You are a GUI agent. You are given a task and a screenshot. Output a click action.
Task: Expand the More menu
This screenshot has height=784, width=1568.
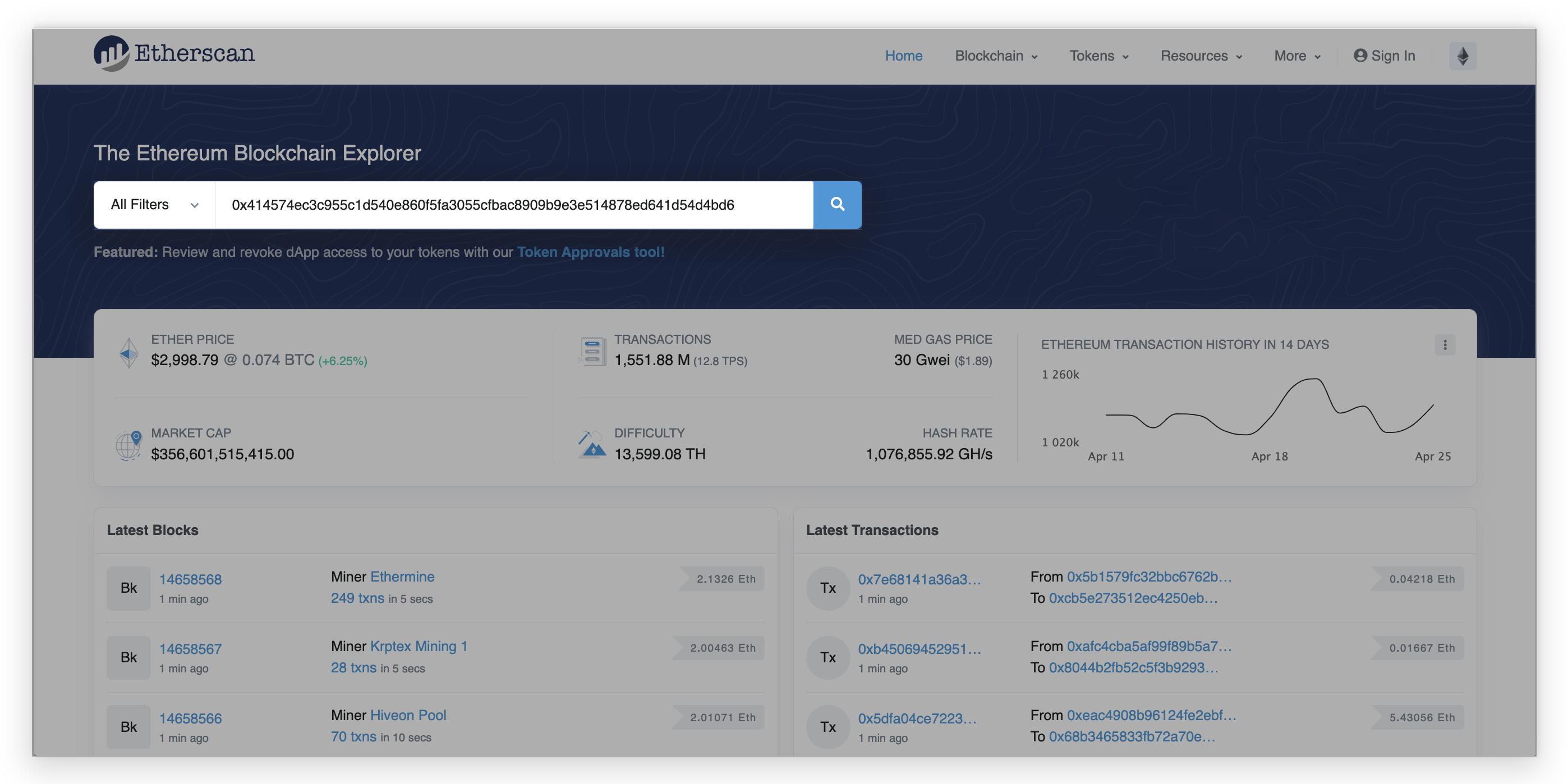point(1297,56)
